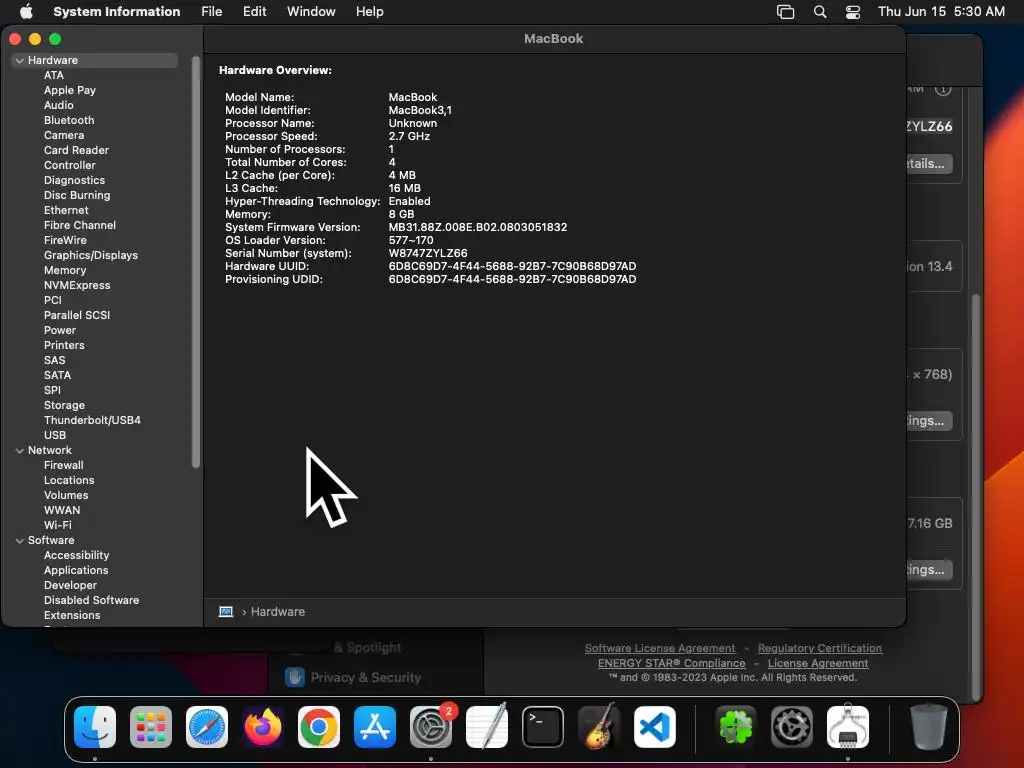Click the System Settings window scrollbar

pos(976,496)
